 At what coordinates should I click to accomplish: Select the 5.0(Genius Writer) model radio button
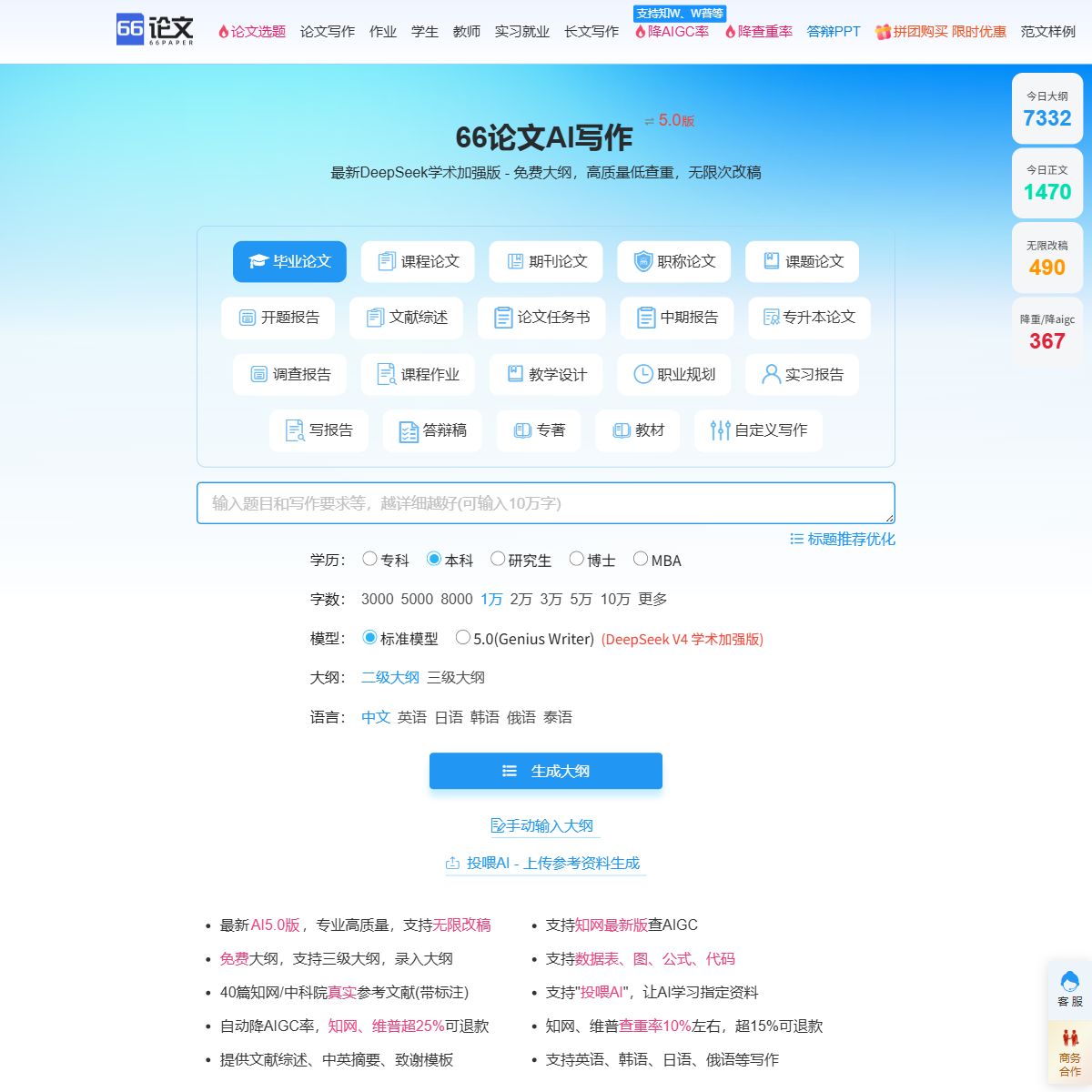click(x=463, y=637)
